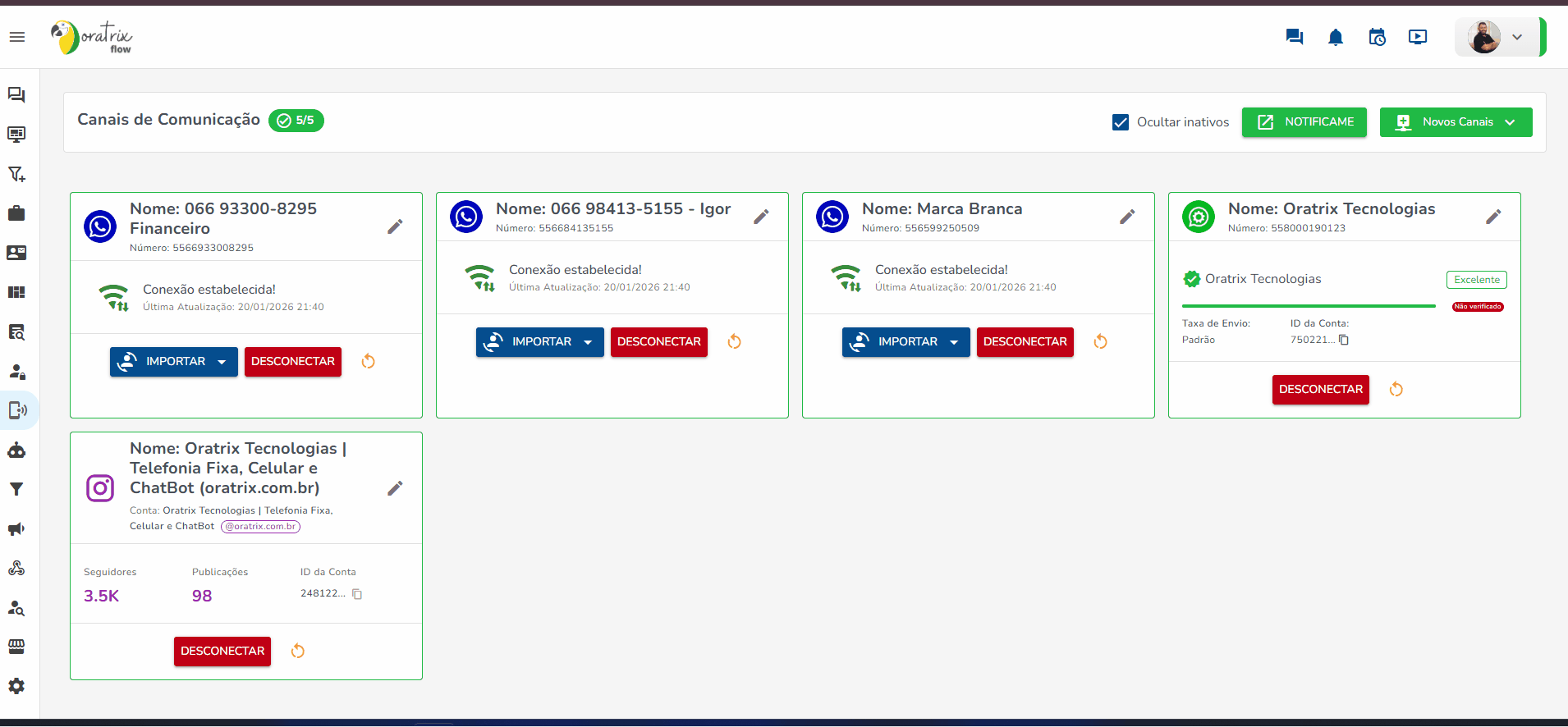Edit the Marca Branca channel with the pencil

click(1127, 217)
